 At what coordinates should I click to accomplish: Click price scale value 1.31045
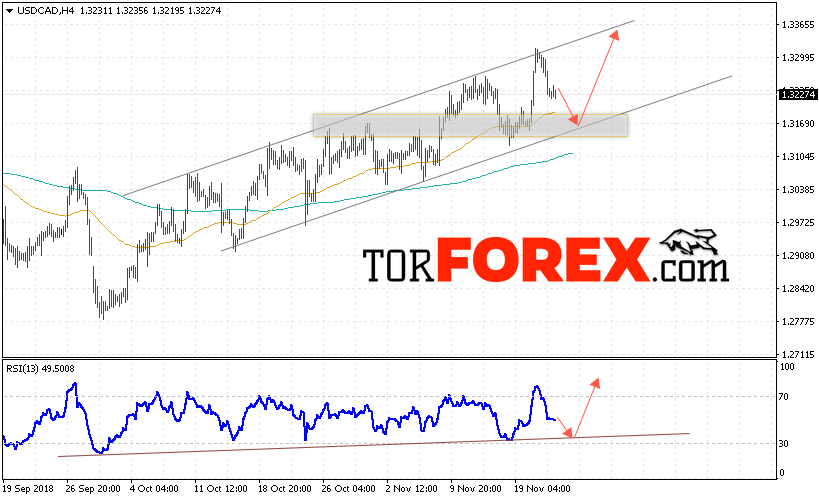(798, 157)
